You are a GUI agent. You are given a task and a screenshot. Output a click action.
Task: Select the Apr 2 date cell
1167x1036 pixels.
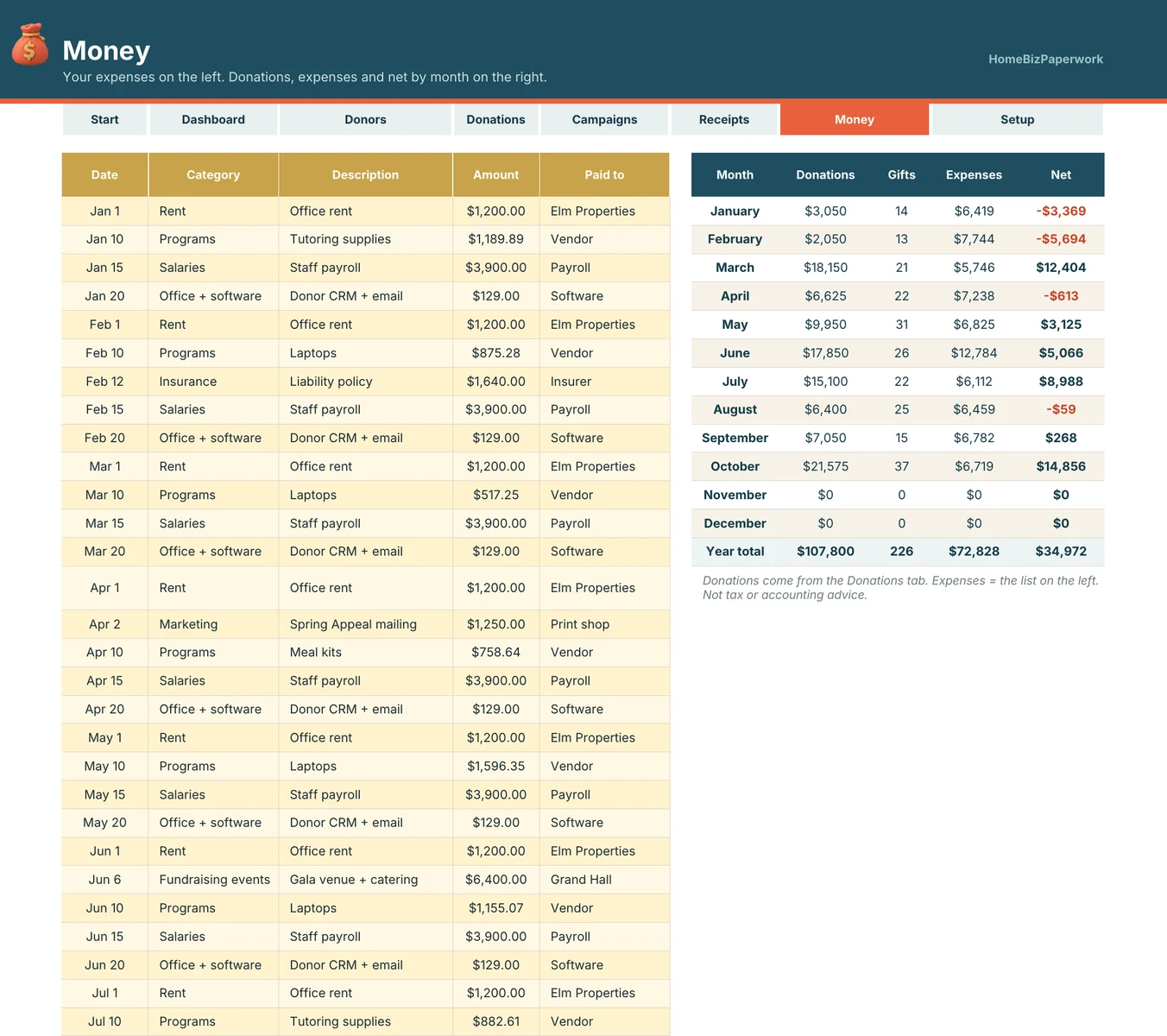tap(104, 624)
